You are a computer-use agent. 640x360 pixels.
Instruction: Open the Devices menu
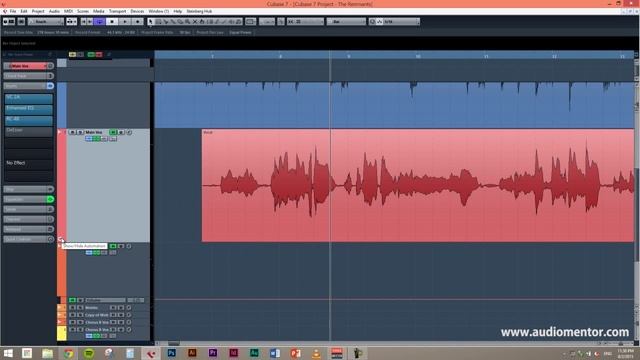point(137,11)
